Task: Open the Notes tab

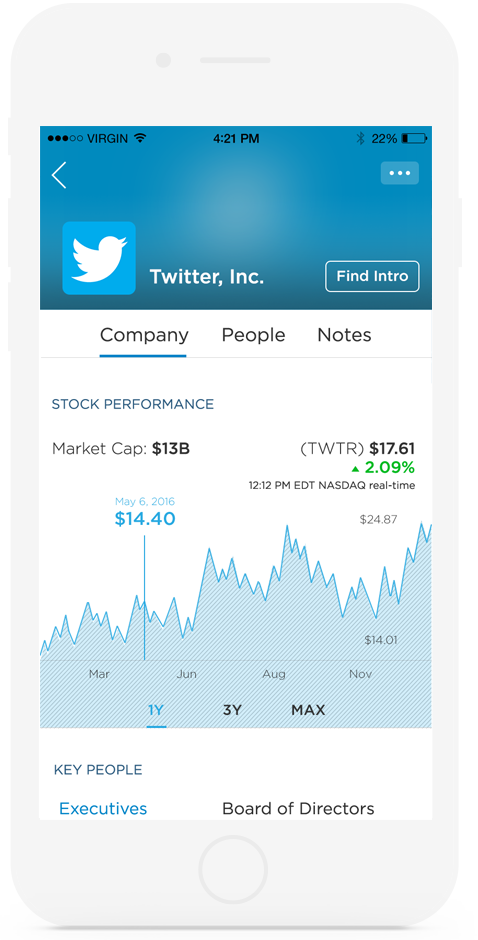Action: tap(344, 335)
